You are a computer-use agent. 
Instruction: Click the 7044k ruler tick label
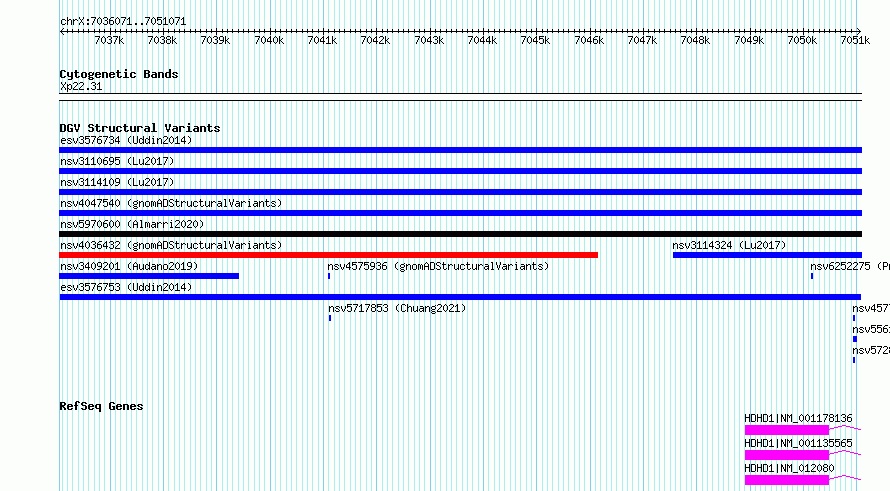pyautogui.click(x=482, y=40)
